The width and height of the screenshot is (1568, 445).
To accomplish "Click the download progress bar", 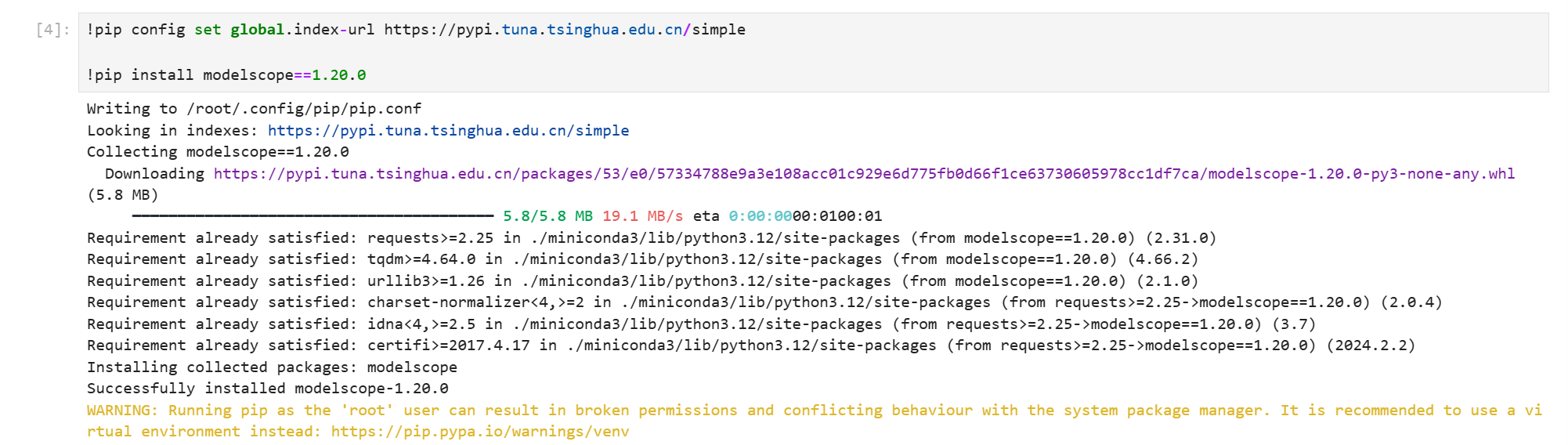I will click(313, 216).
